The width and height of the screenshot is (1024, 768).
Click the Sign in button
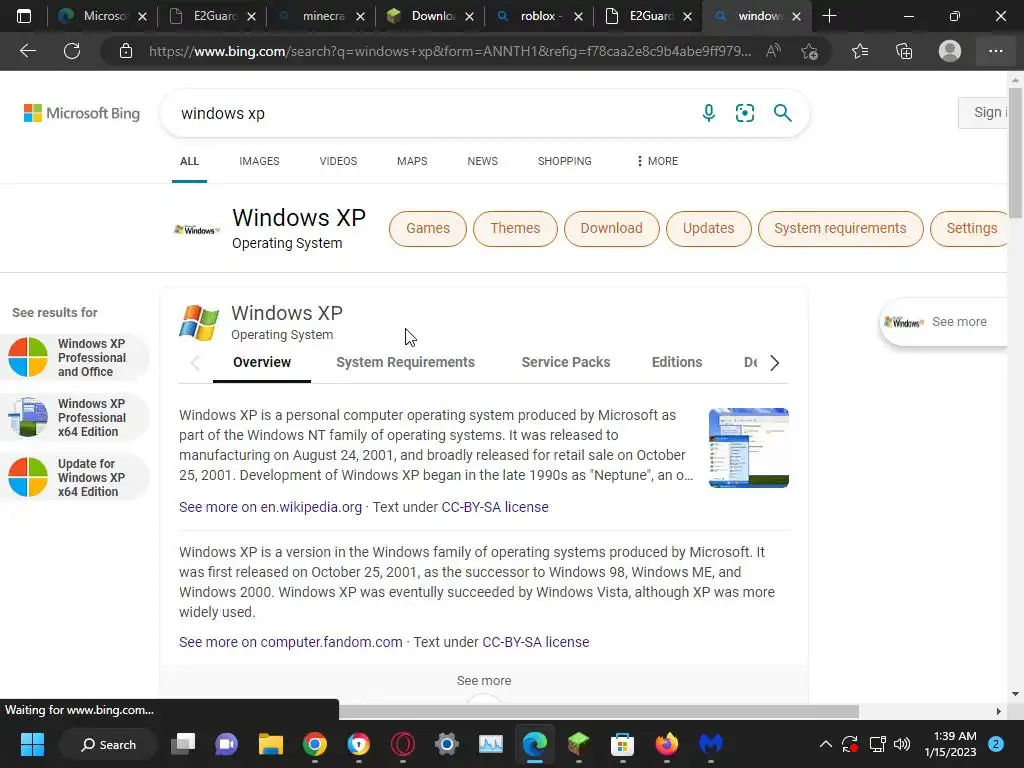click(x=984, y=112)
